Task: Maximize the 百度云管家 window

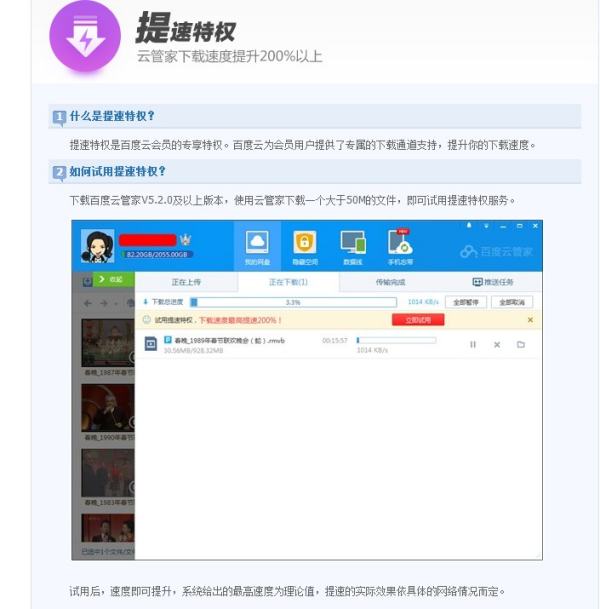Action: coord(520,226)
